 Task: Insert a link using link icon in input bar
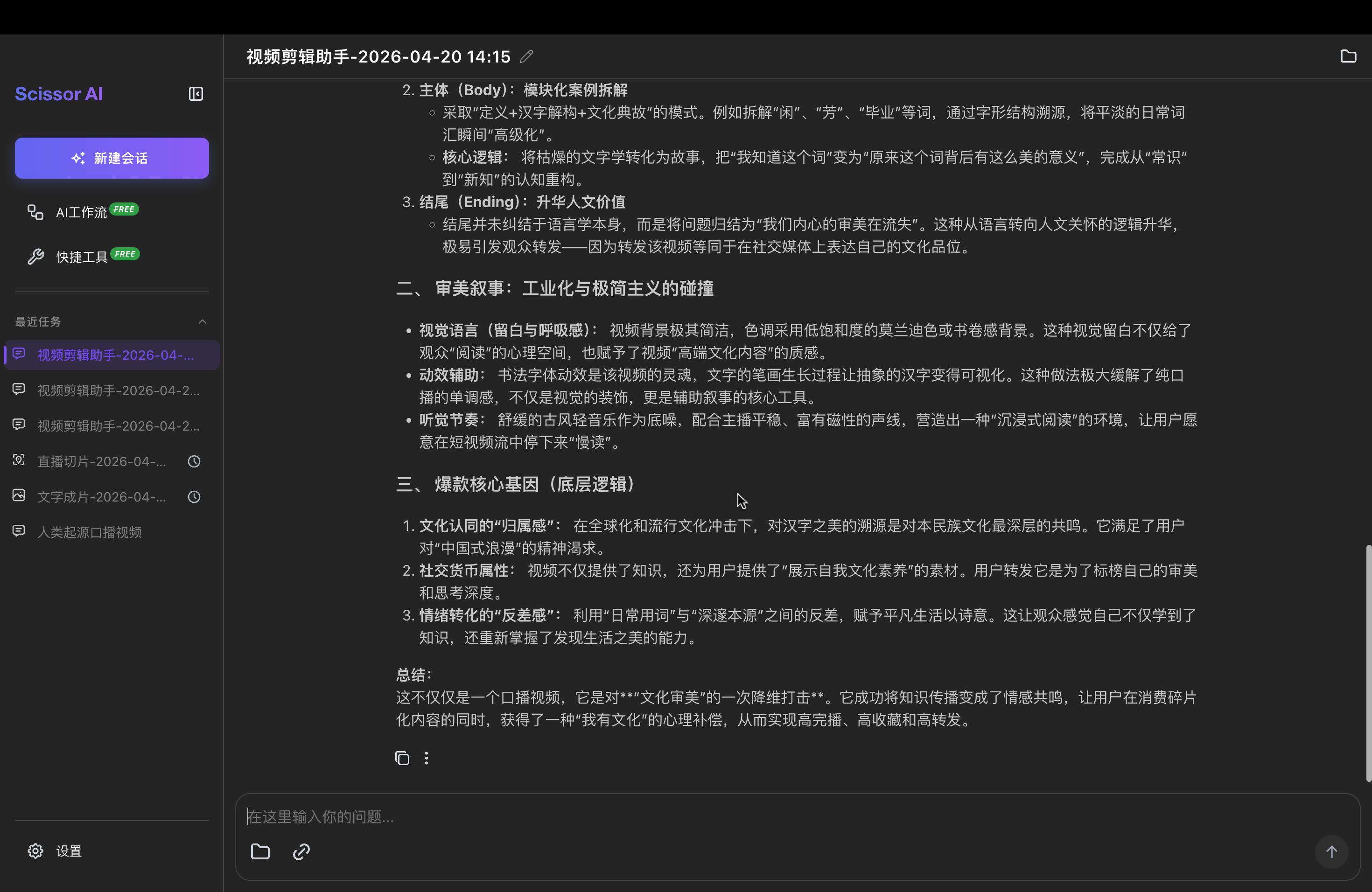pos(301,852)
